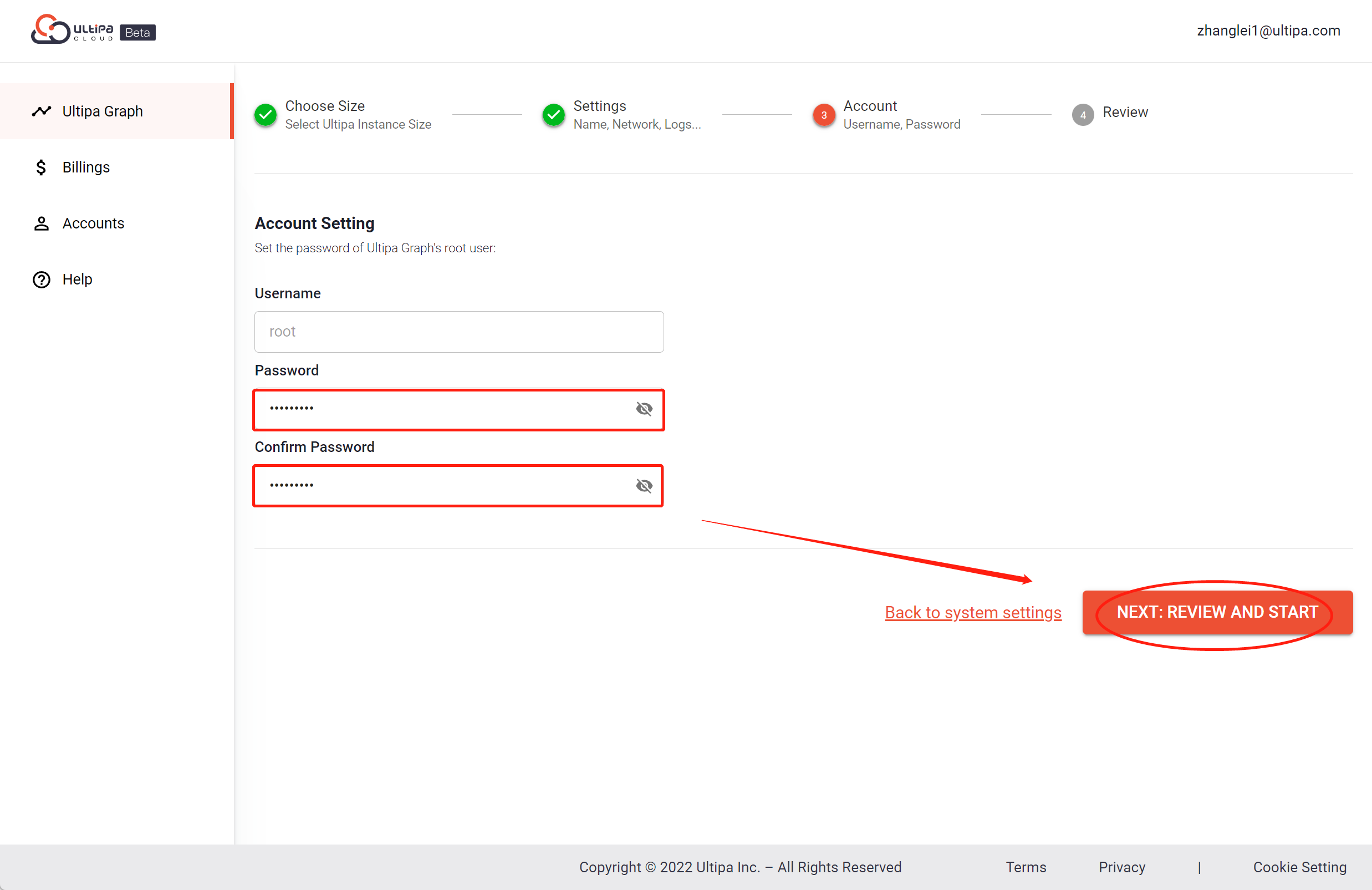Viewport: 1372px width, 890px height.
Task: Open the Privacy footer link
Action: tap(1122, 867)
